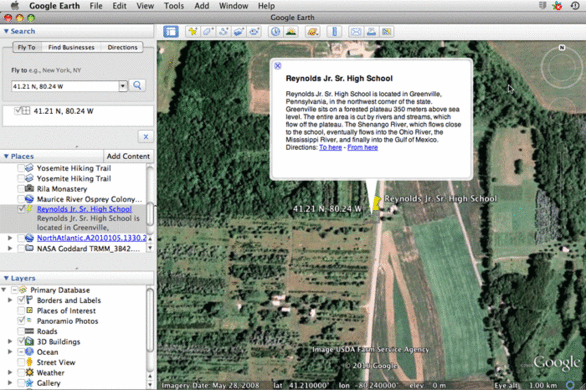Open the Fly To coordinates dropdown arrow
The height and width of the screenshot is (390, 586).
click(123, 86)
